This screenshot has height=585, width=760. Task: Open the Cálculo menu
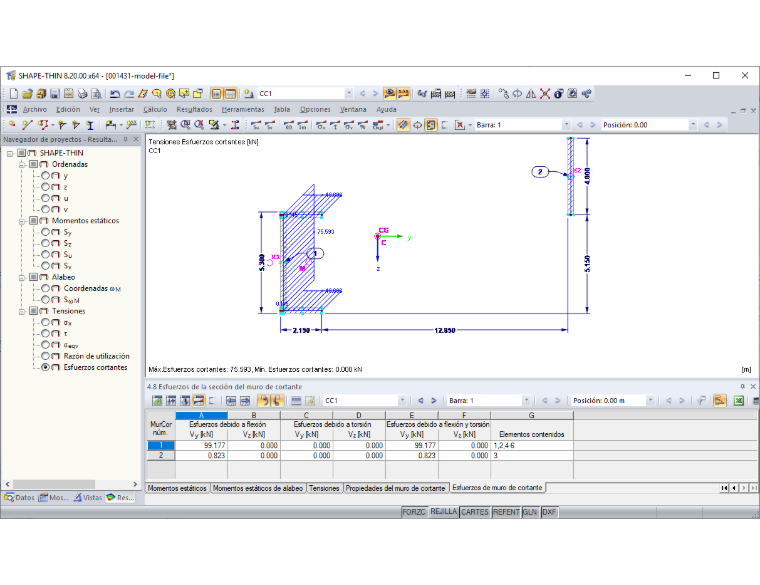click(x=155, y=110)
